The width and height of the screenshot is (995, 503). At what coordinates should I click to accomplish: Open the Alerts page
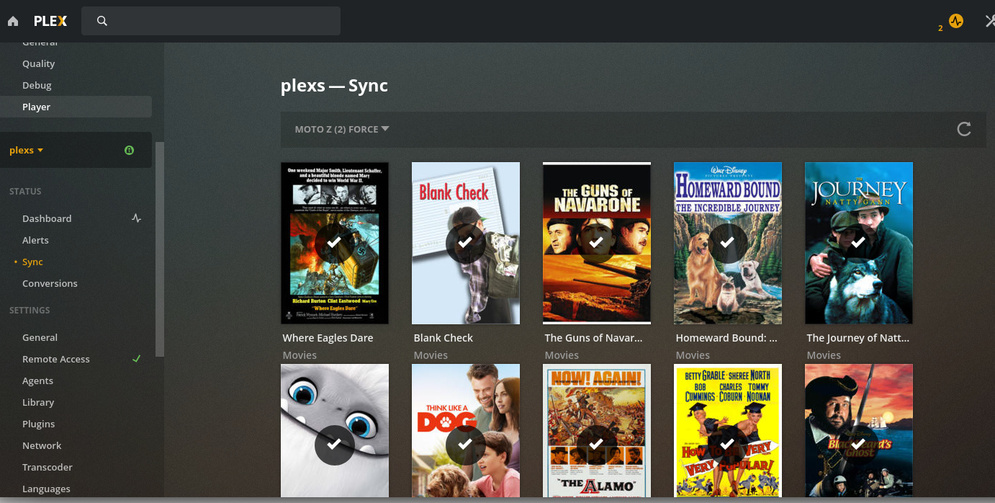click(x=36, y=240)
